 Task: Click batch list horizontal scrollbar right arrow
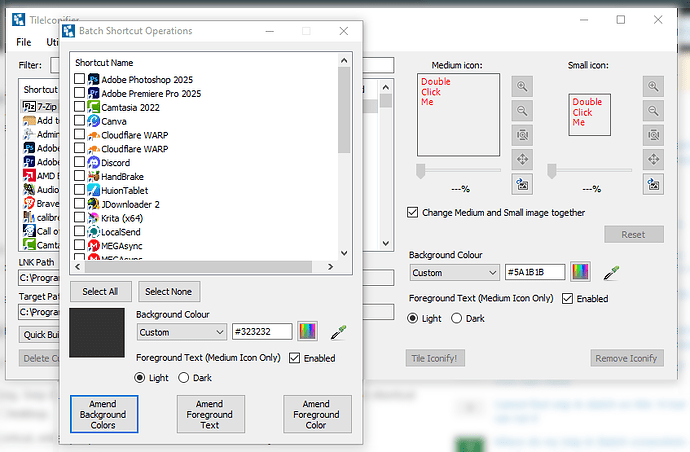click(x=330, y=267)
